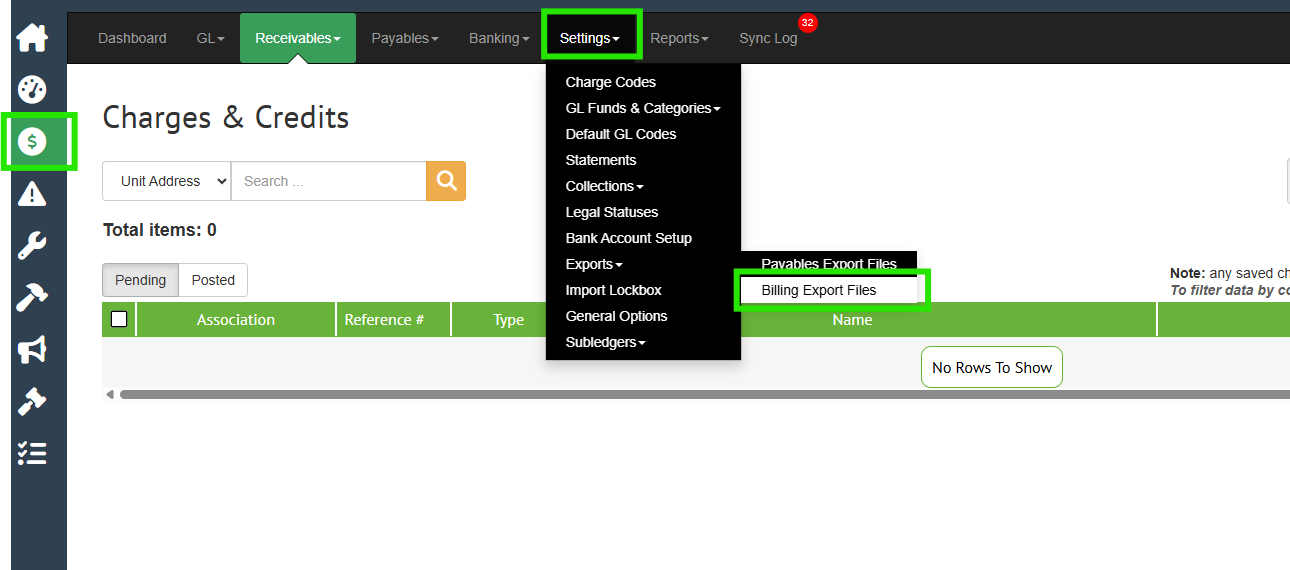
Task: Click the warning triangle violations icon
Action: [32, 194]
